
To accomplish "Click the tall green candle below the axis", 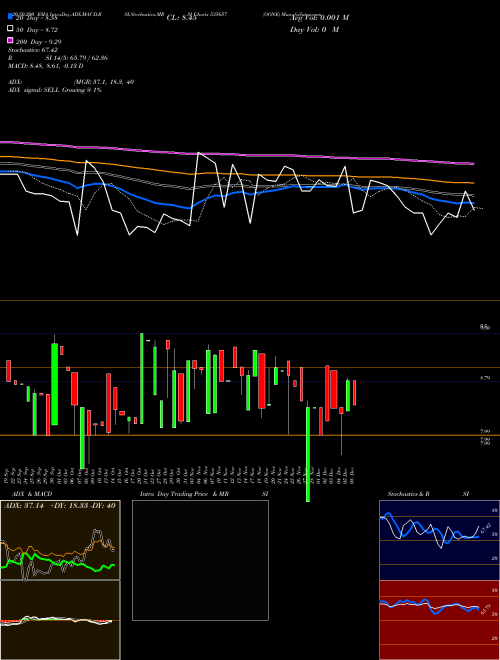I will pyautogui.click(x=308, y=454).
